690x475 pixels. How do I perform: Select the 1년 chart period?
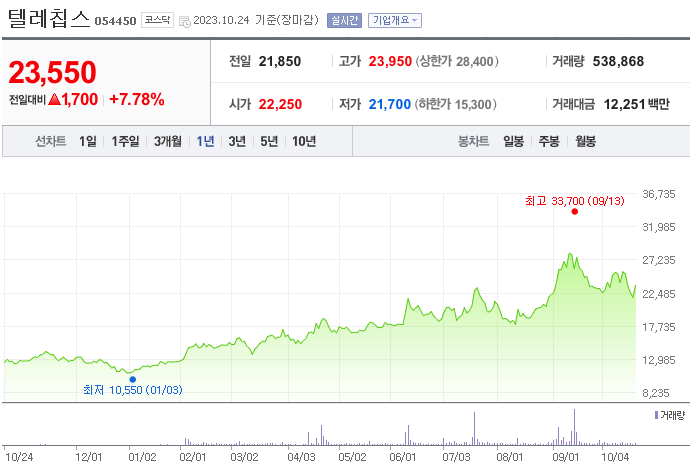[205, 141]
